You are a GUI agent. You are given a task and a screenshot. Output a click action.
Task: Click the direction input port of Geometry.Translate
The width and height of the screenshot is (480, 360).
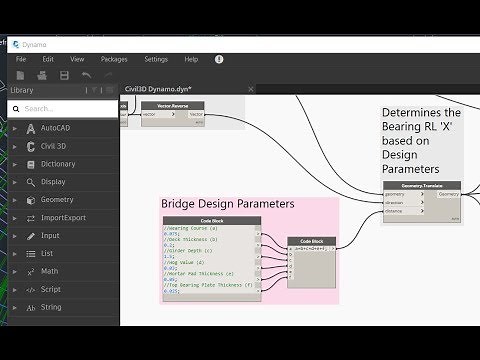404,203
